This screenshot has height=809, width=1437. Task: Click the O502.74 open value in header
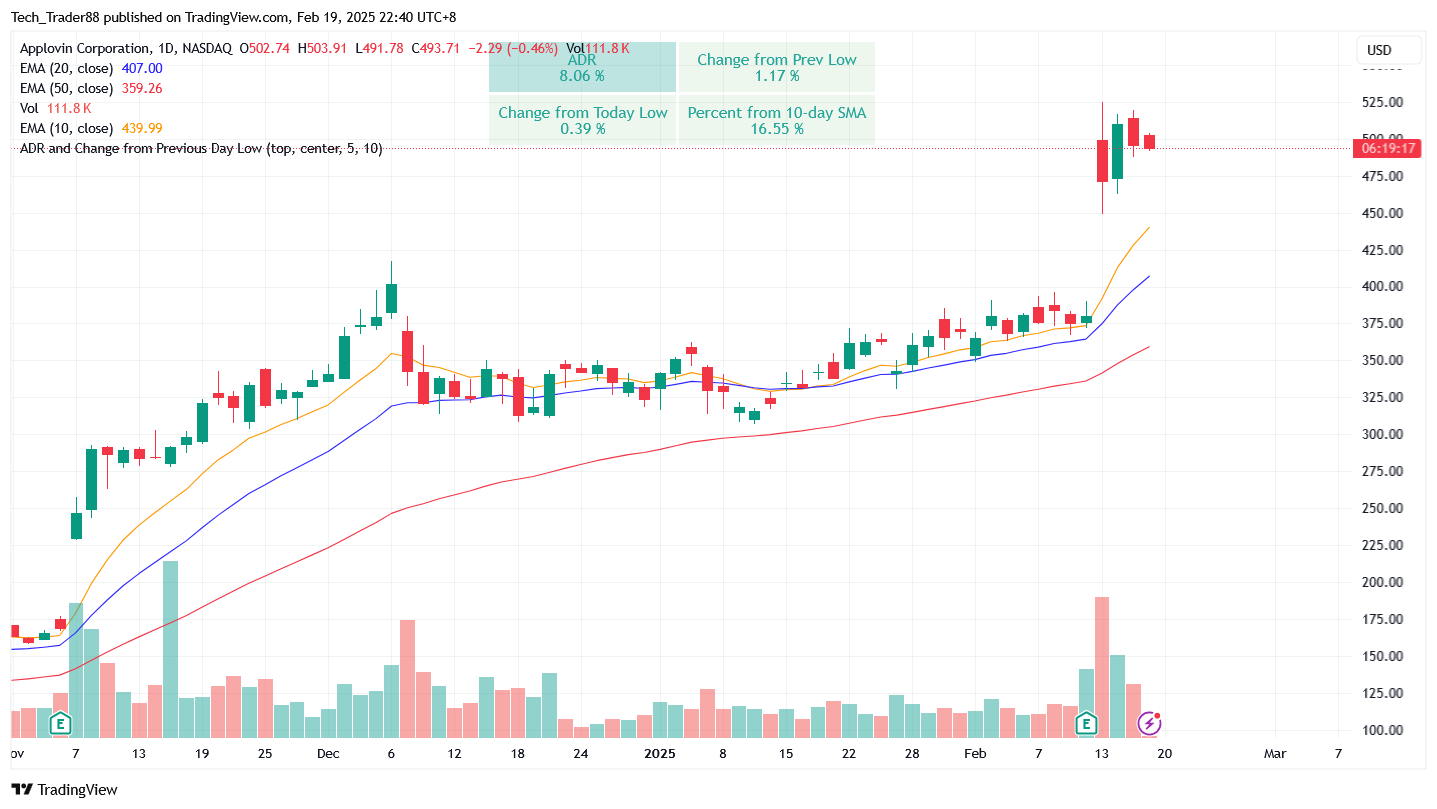pos(265,48)
